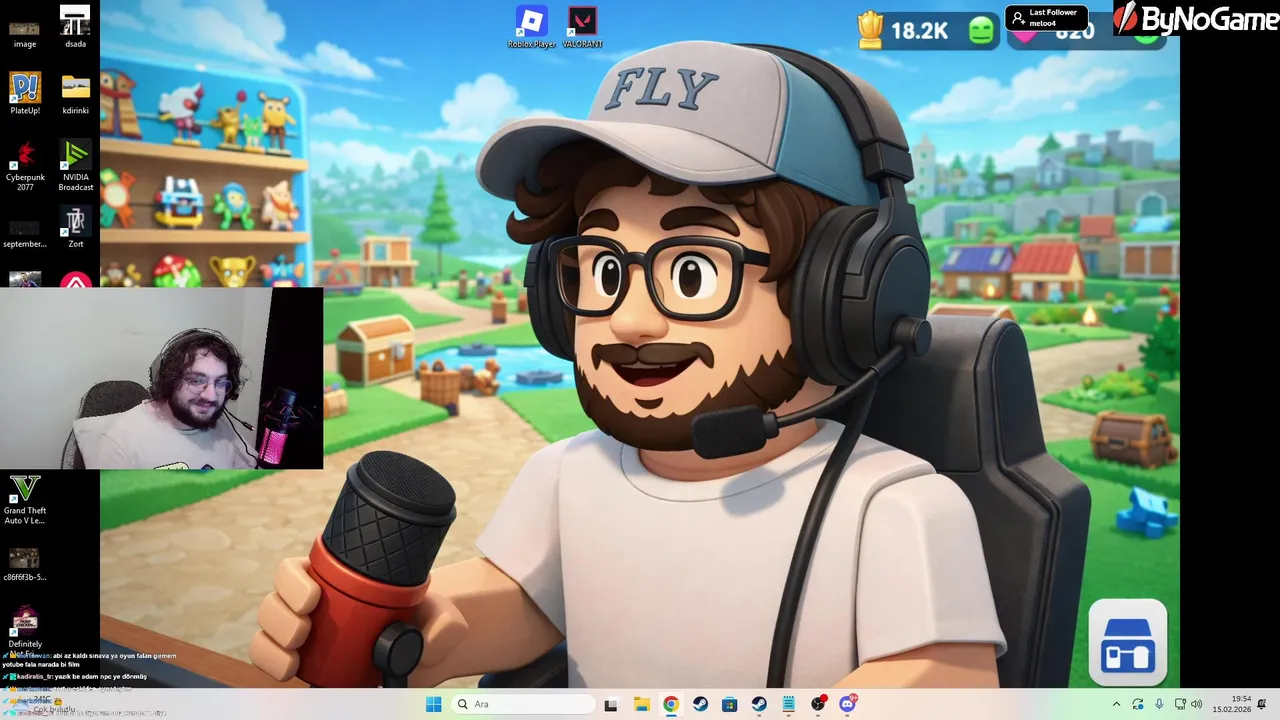Viewport: 1280px width, 720px height.
Task: Open the volume control in system tray
Action: 1196,704
